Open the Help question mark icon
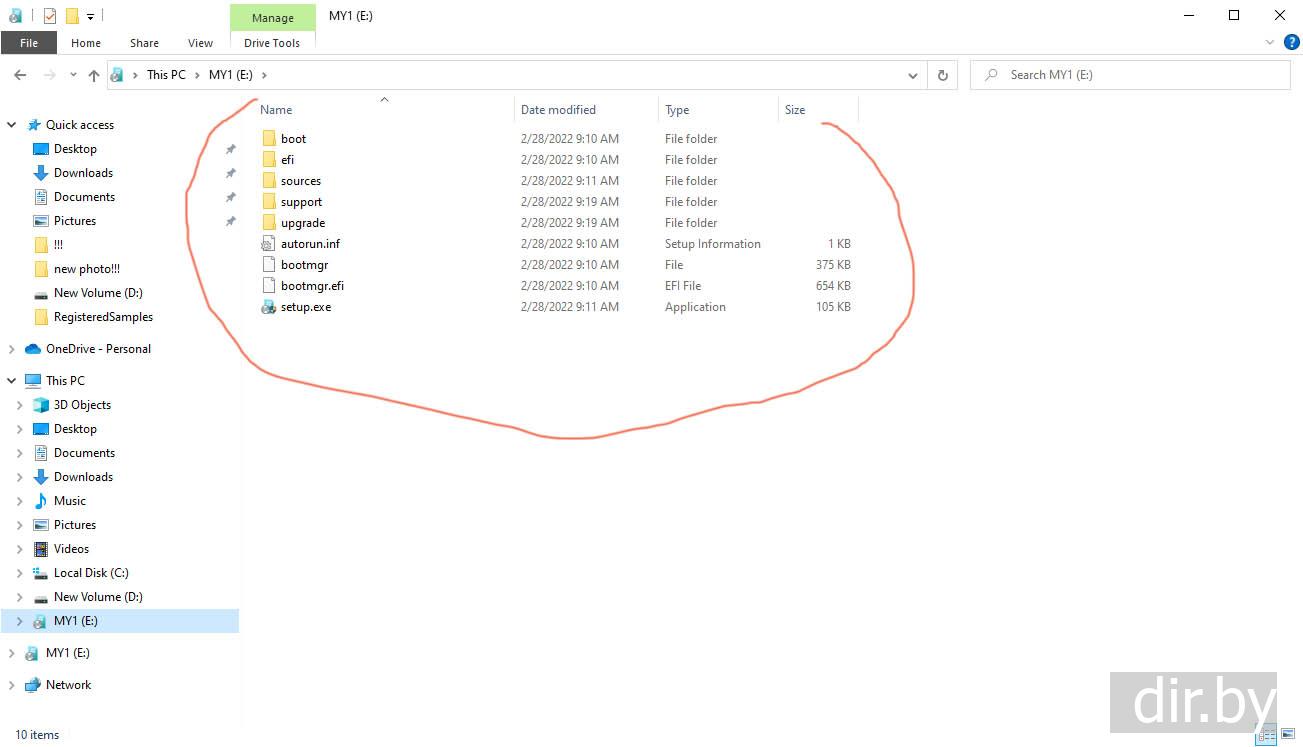1303x747 pixels. pyautogui.click(x=1291, y=43)
